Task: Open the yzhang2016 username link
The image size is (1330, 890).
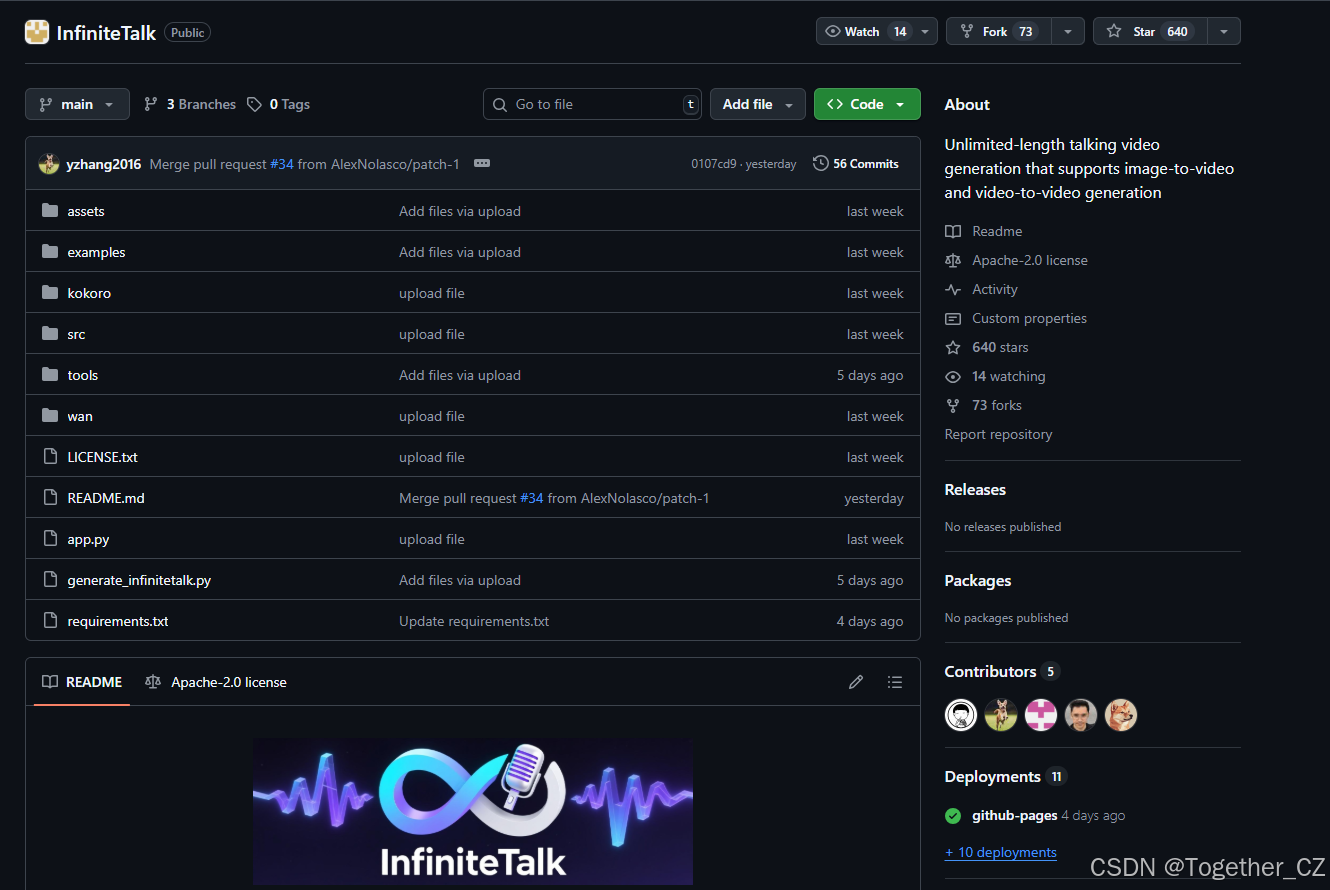Action: 104,164
